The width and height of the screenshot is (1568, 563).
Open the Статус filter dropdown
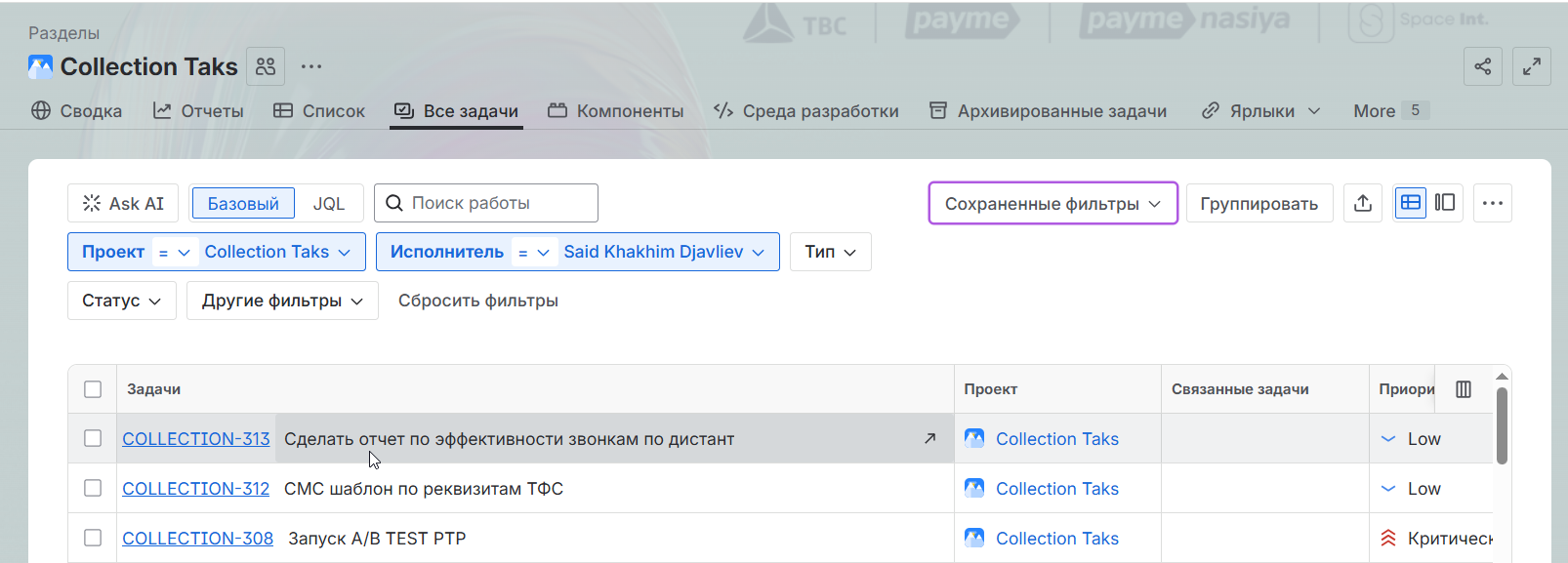121,301
